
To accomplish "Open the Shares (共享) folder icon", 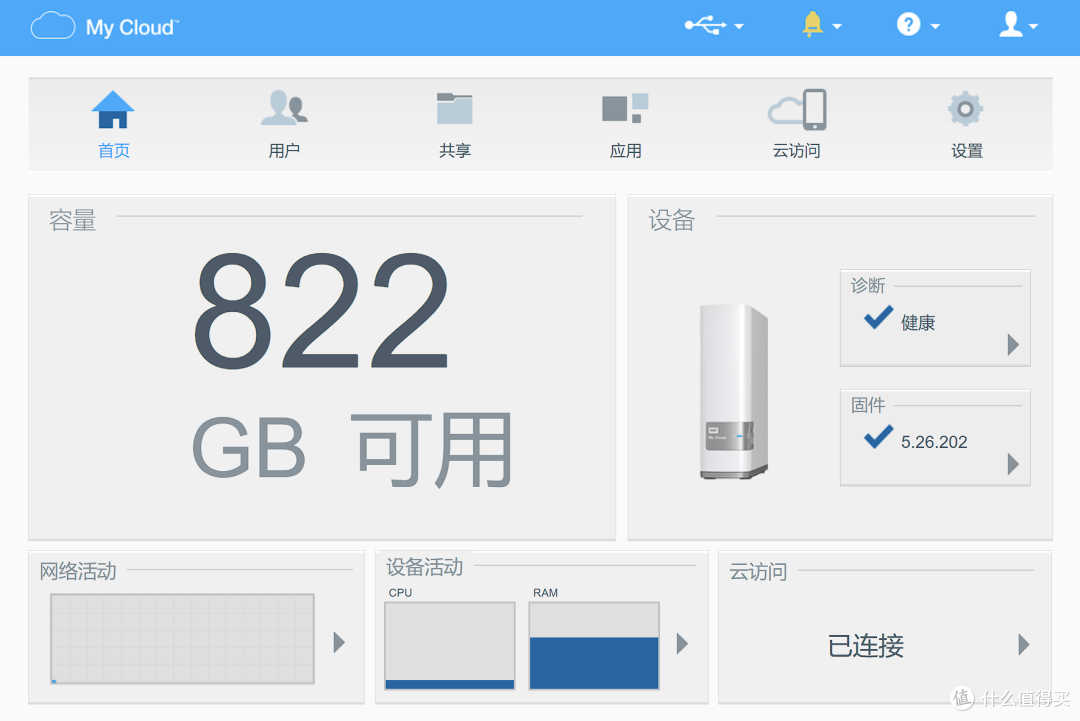I will pyautogui.click(x=455, y=109).
